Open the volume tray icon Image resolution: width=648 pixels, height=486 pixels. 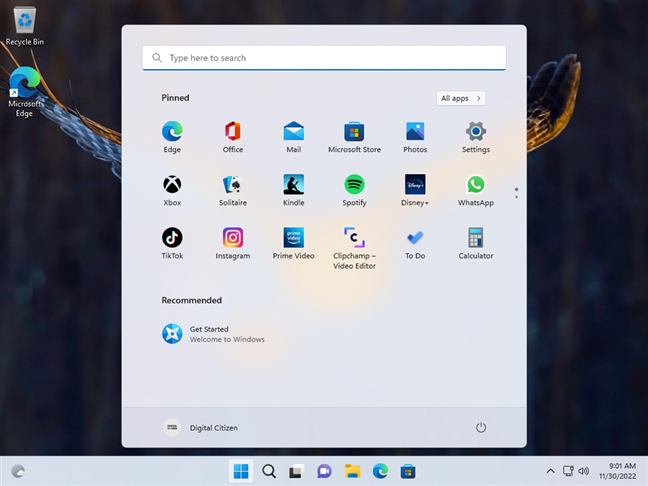click(584, 471)
